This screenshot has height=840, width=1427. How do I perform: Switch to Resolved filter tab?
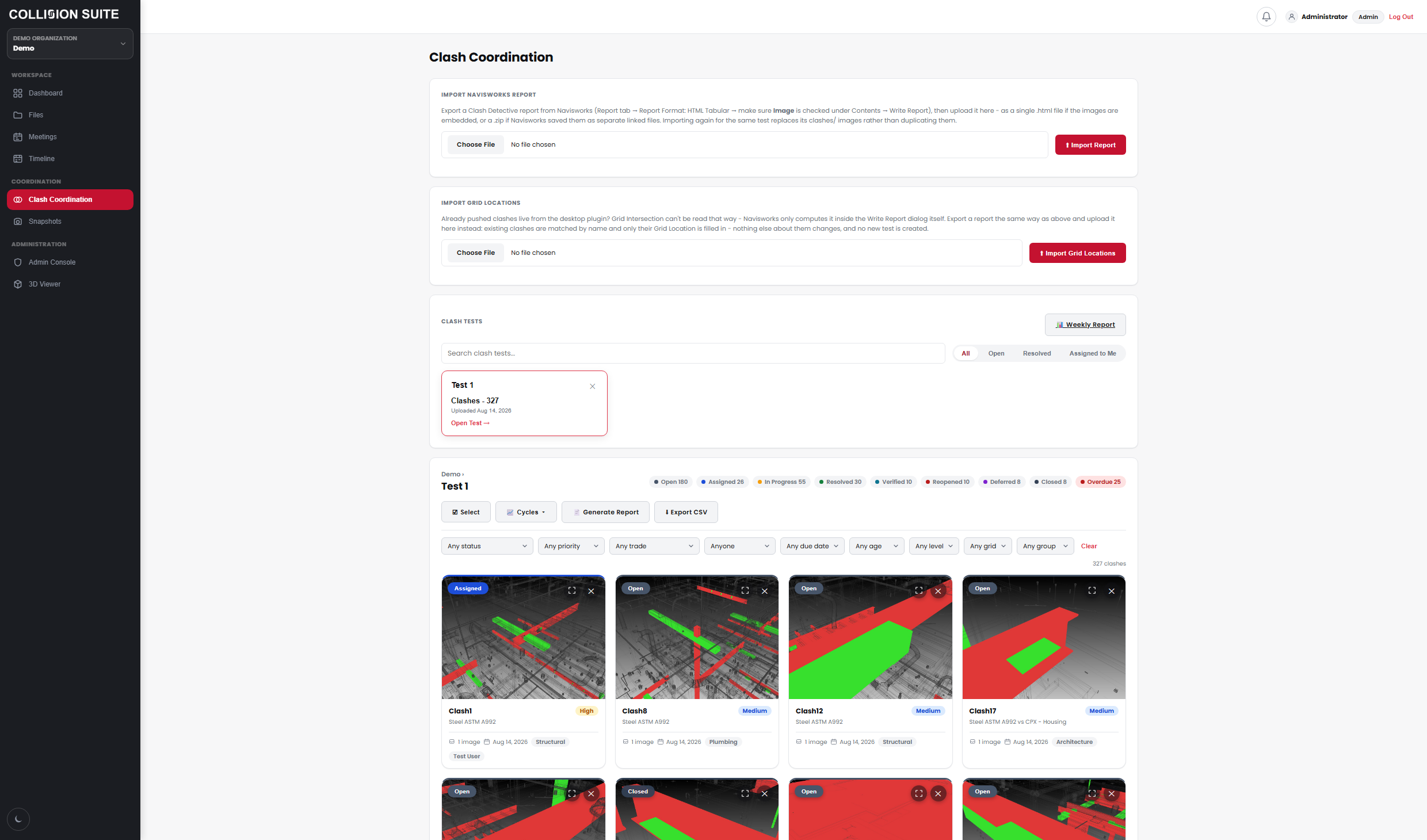pyautogui.click(x=1037, y=353)
